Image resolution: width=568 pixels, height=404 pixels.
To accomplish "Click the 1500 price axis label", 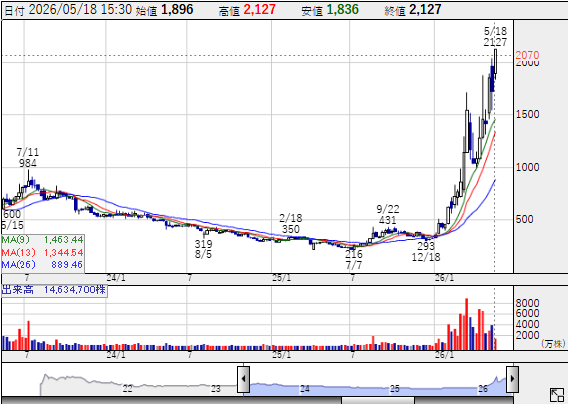I will click(x=527, y=114).
